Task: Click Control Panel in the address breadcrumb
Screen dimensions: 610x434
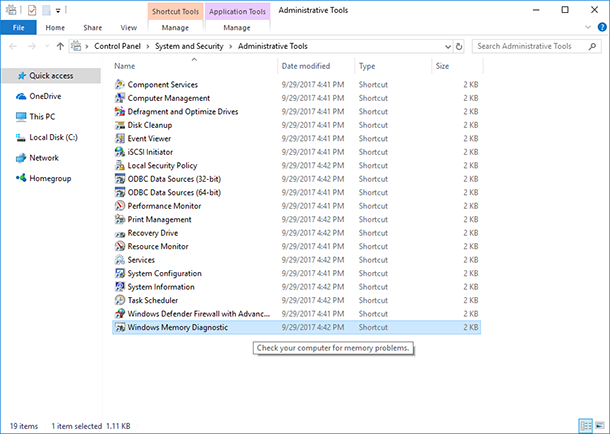Action: [117, 46]
